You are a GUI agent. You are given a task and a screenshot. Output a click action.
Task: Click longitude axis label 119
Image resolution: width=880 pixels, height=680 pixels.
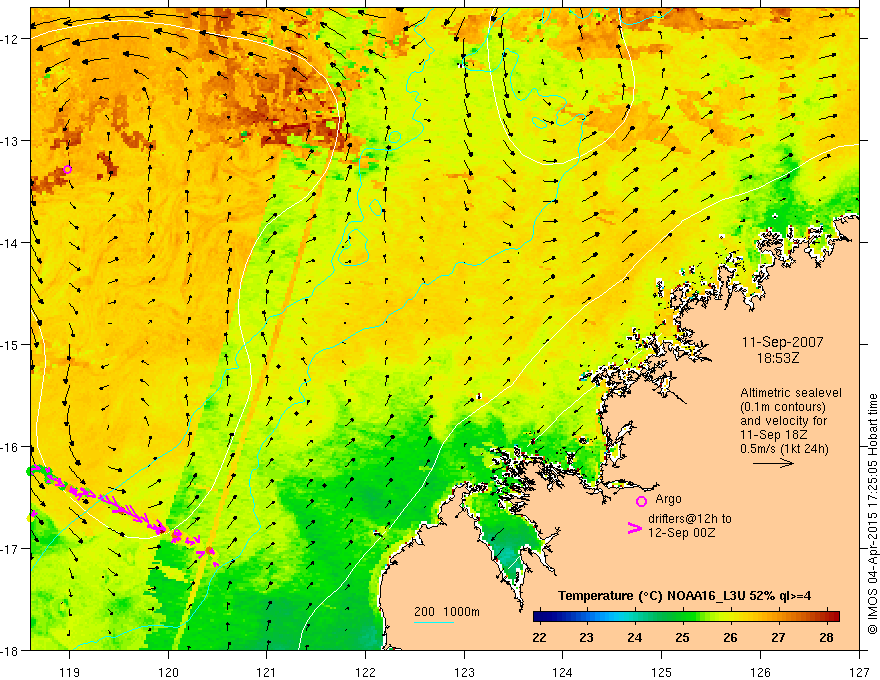click(x=70, y=672)
